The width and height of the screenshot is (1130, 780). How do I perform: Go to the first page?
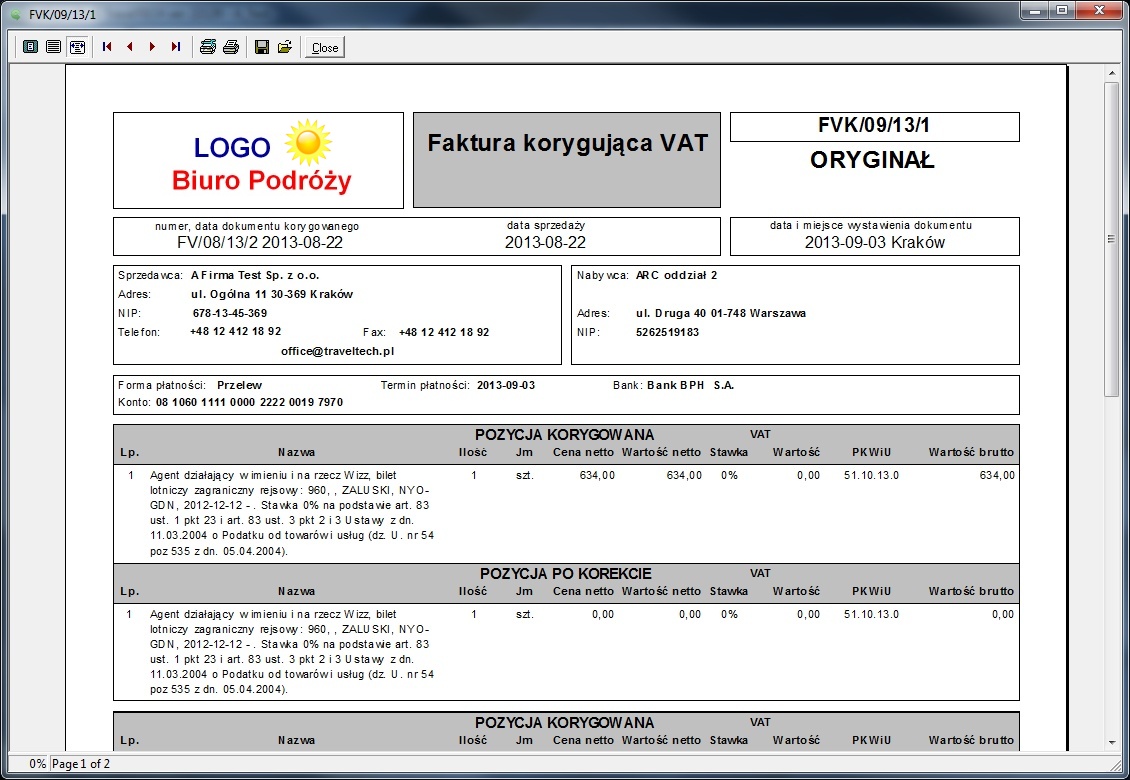[x=107, y=47]
